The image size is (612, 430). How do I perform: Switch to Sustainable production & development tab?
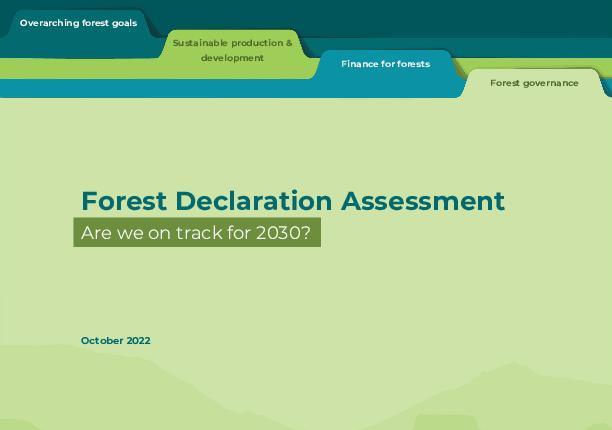point(232,50)
